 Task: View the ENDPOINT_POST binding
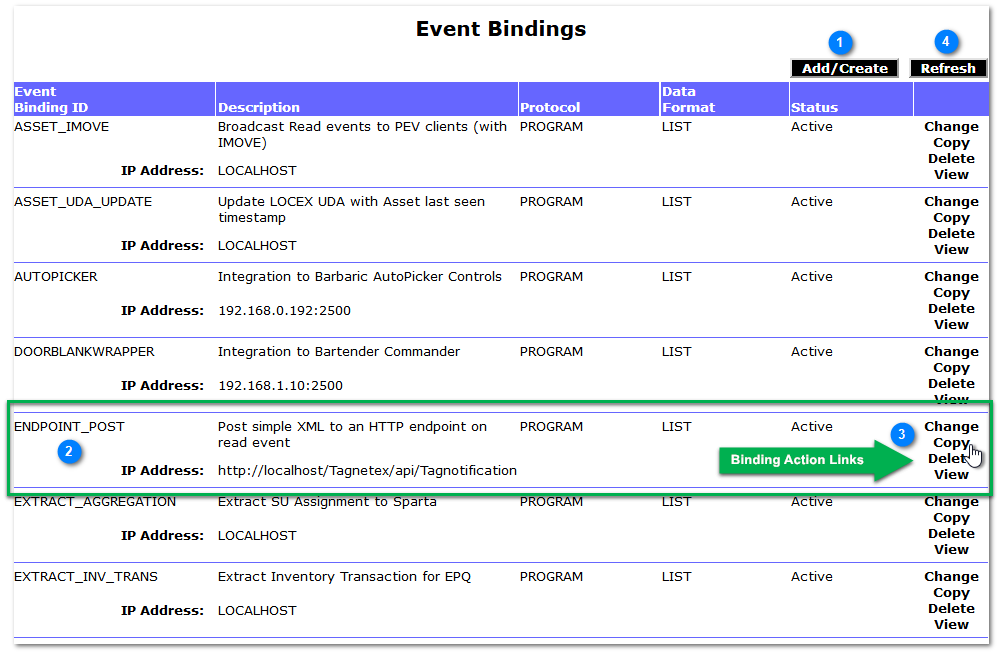(x=951, y=474)
